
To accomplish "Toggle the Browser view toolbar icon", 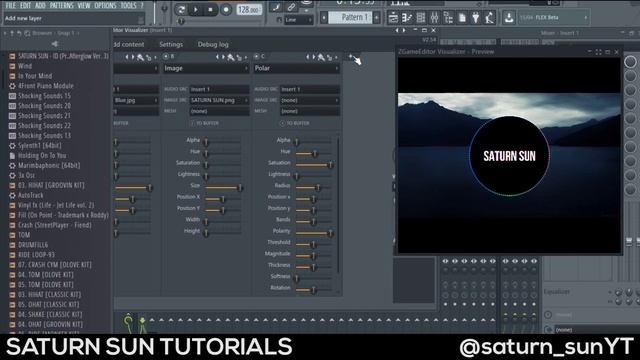I will click(x=448, y=18).
